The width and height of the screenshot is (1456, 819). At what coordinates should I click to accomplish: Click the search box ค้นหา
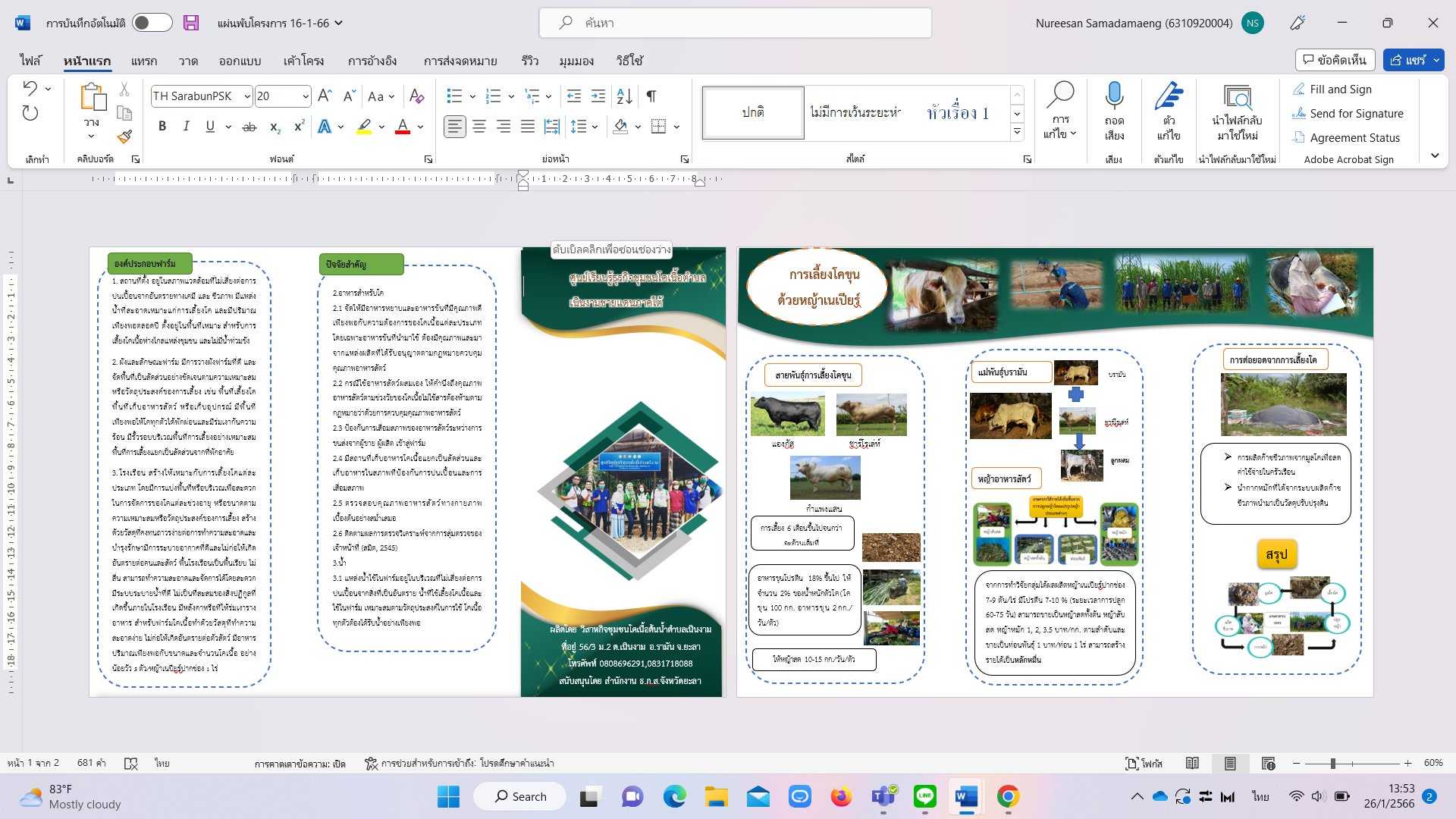(x=736, y=23)
